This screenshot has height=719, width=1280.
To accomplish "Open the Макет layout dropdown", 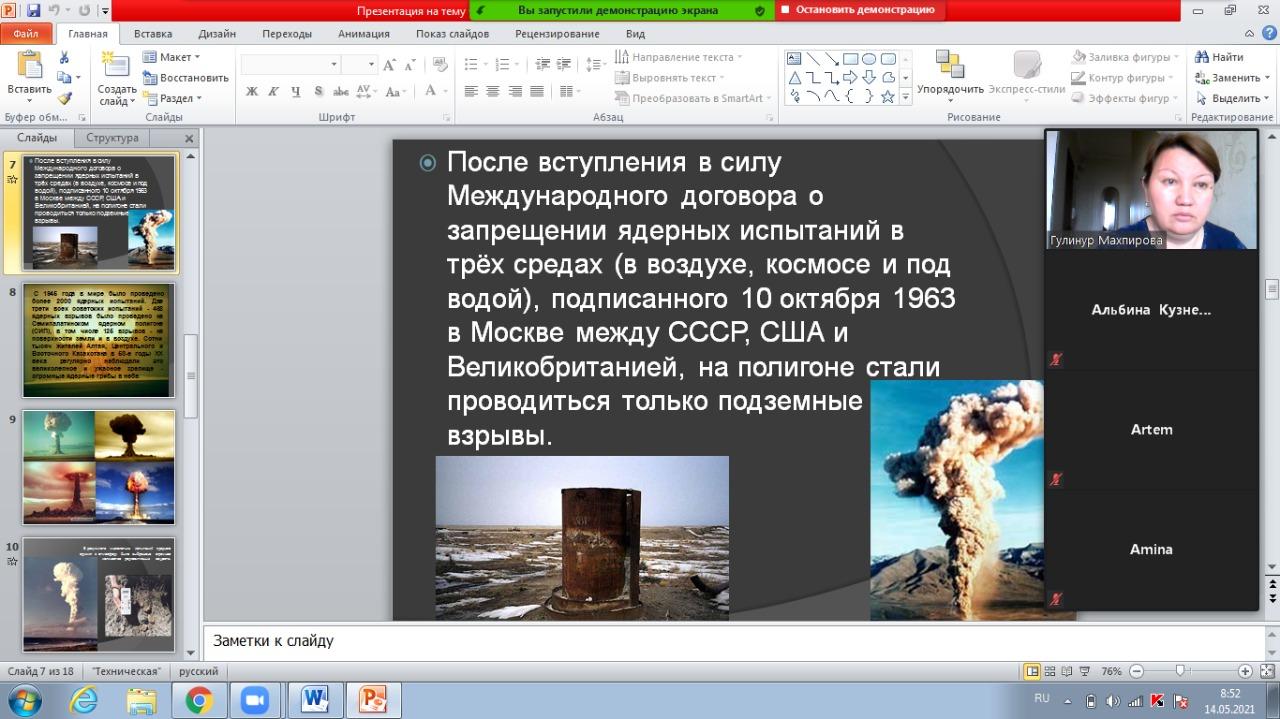I will pos(172,57).
